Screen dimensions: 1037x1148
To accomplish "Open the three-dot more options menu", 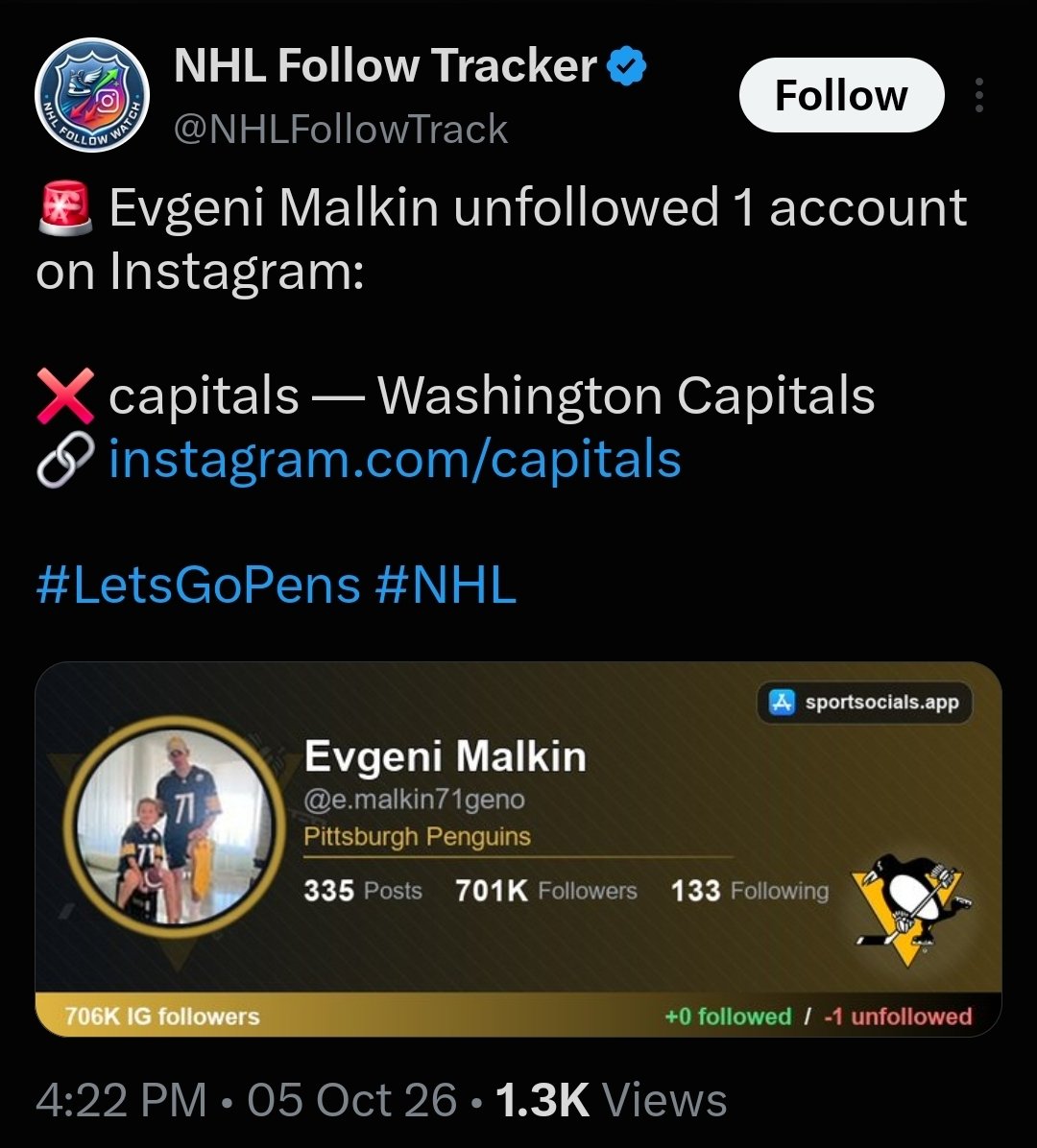I will pos(978,95).
